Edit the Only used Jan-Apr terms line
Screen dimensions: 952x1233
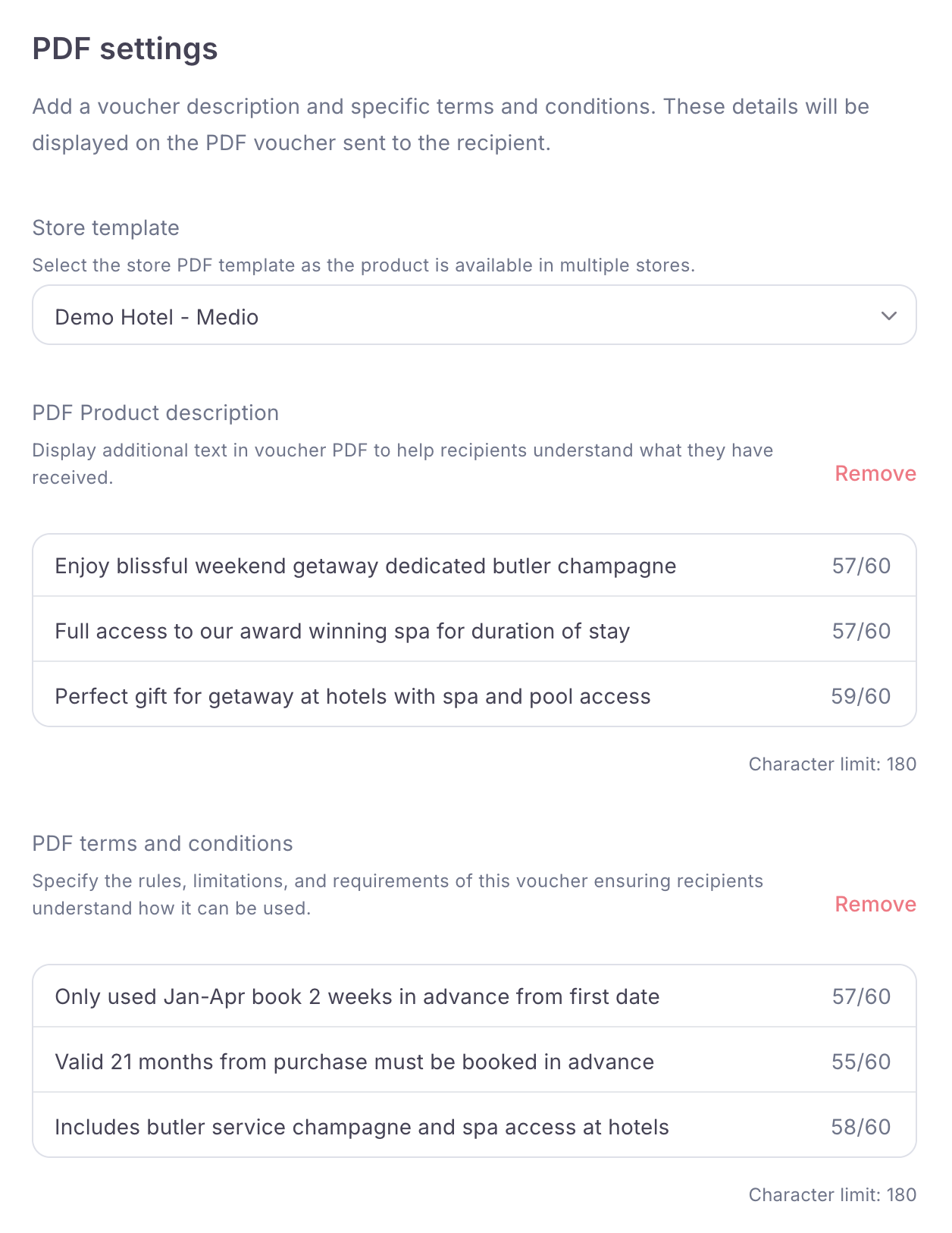click(474, 996)
